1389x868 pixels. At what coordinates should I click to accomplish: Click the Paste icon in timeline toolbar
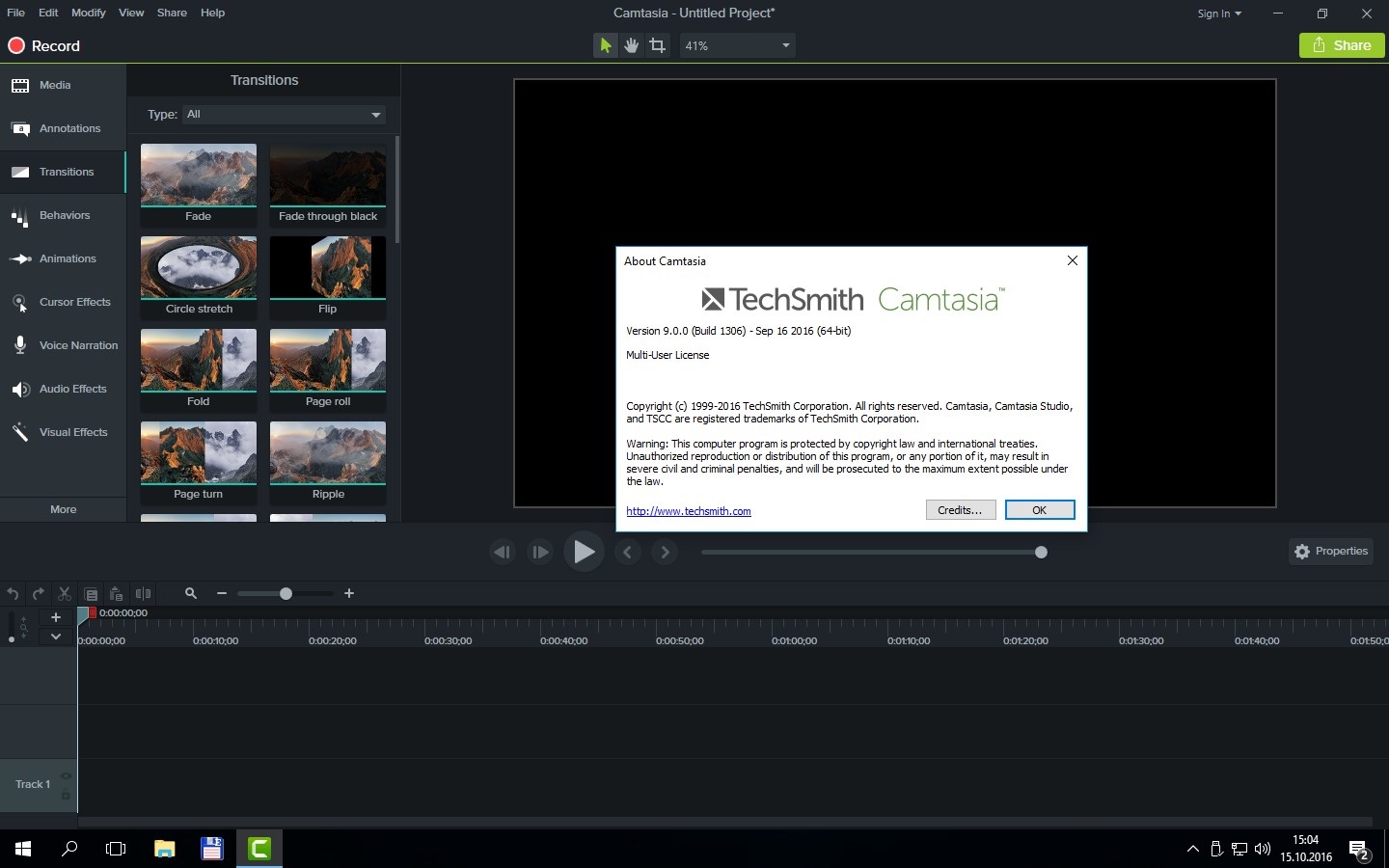point(117,594)
